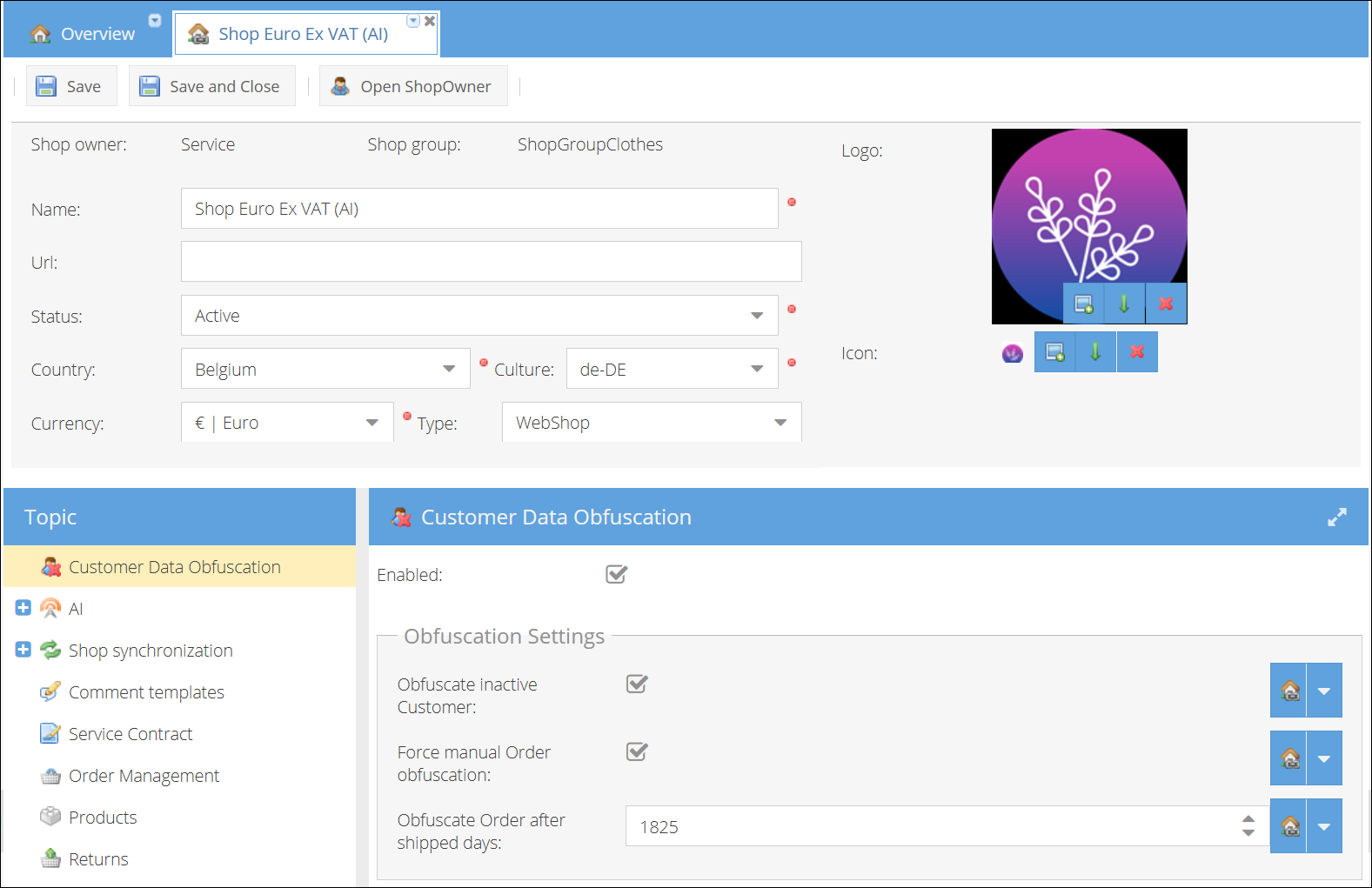The image size is (1372, 888).
Task: Click the green download arrow on Logo
Action: [1124, 304]
